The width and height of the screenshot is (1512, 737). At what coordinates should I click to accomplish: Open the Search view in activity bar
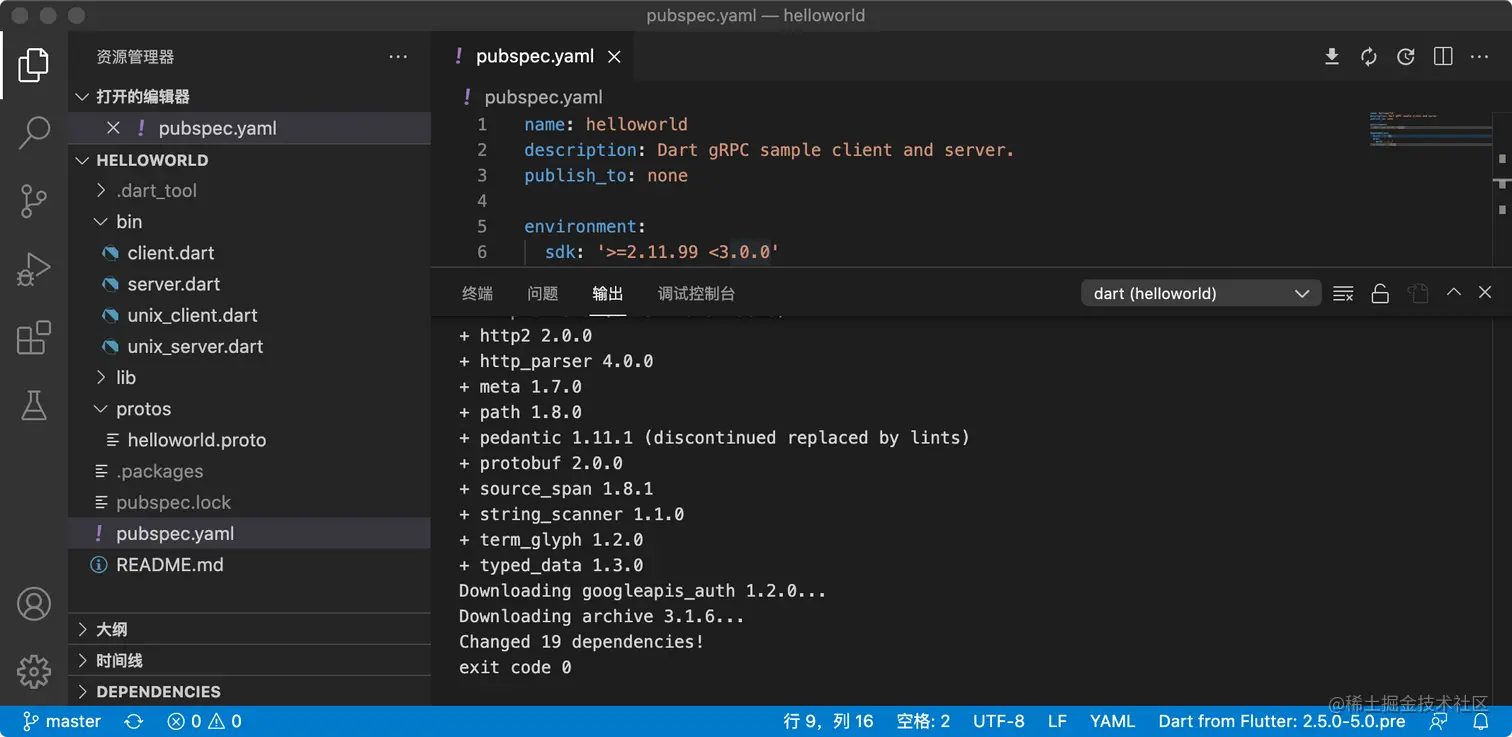pyautogui.click(x=33, y=132)
